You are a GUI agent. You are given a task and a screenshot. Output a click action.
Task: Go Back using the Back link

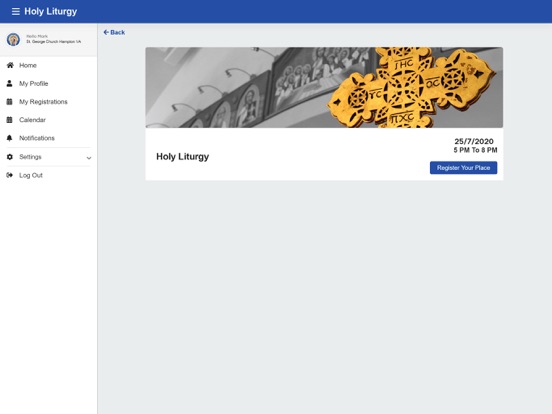[x=114, y=32]
